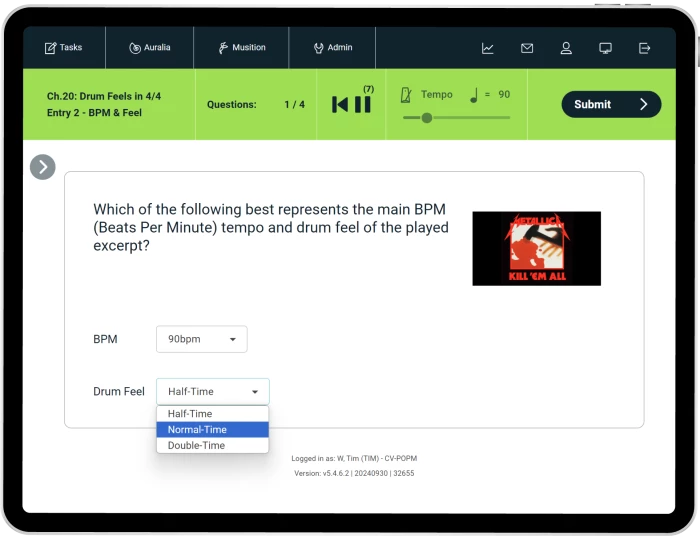Click the monitor display icon
The width and height of the screenshot is (700, 536).
click(x=605, y=48)
